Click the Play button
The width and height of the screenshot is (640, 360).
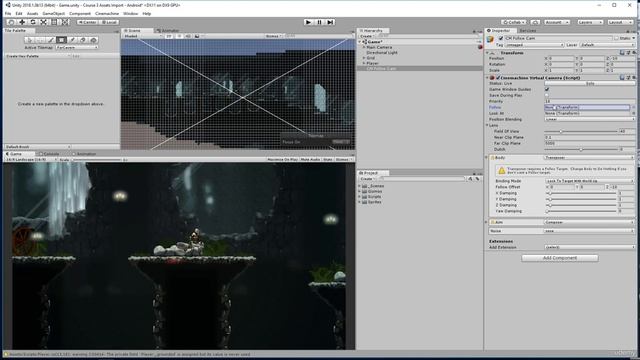tap(309, 22)
